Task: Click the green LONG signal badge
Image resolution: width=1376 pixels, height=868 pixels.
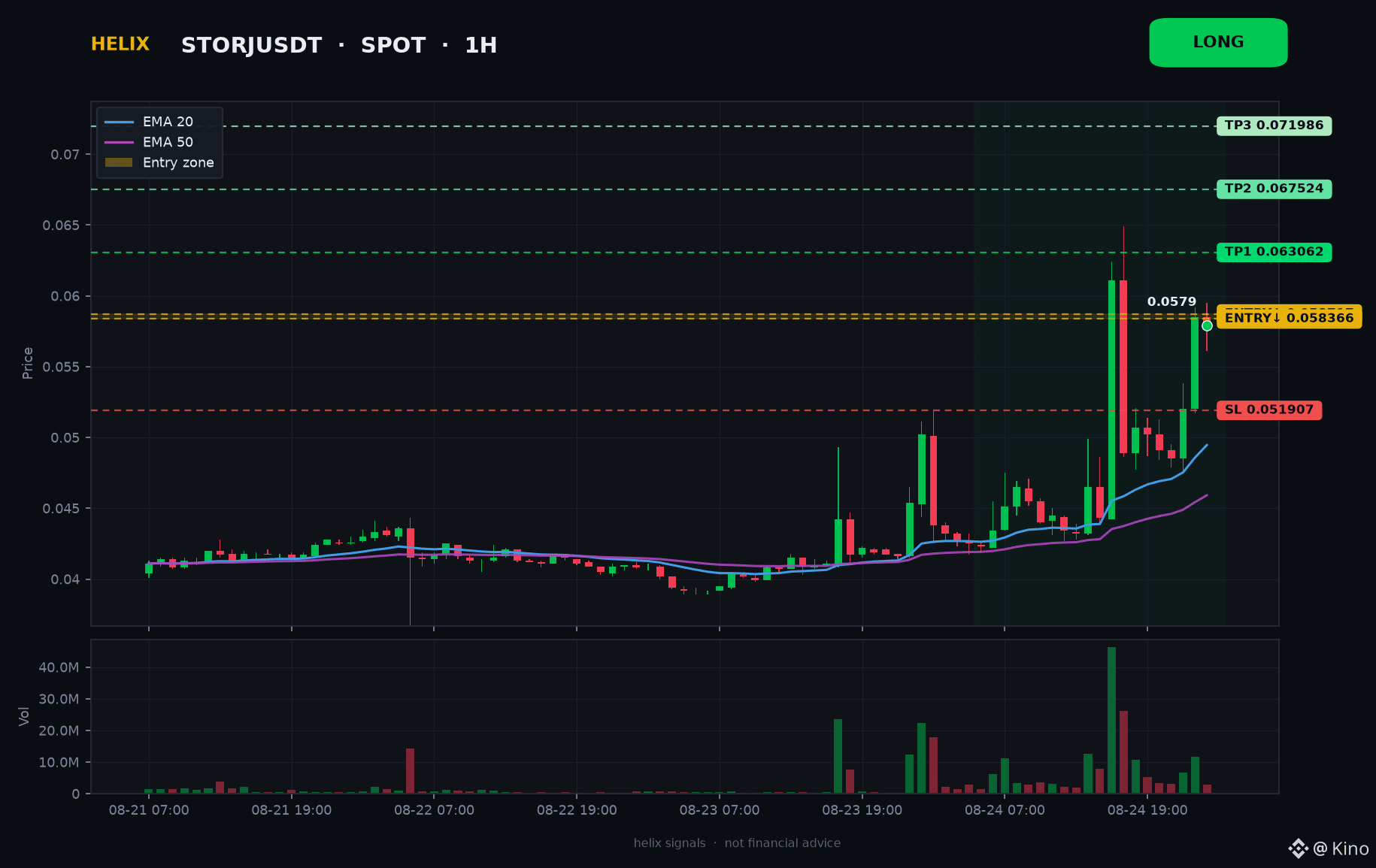Action: pos(1218,43)
